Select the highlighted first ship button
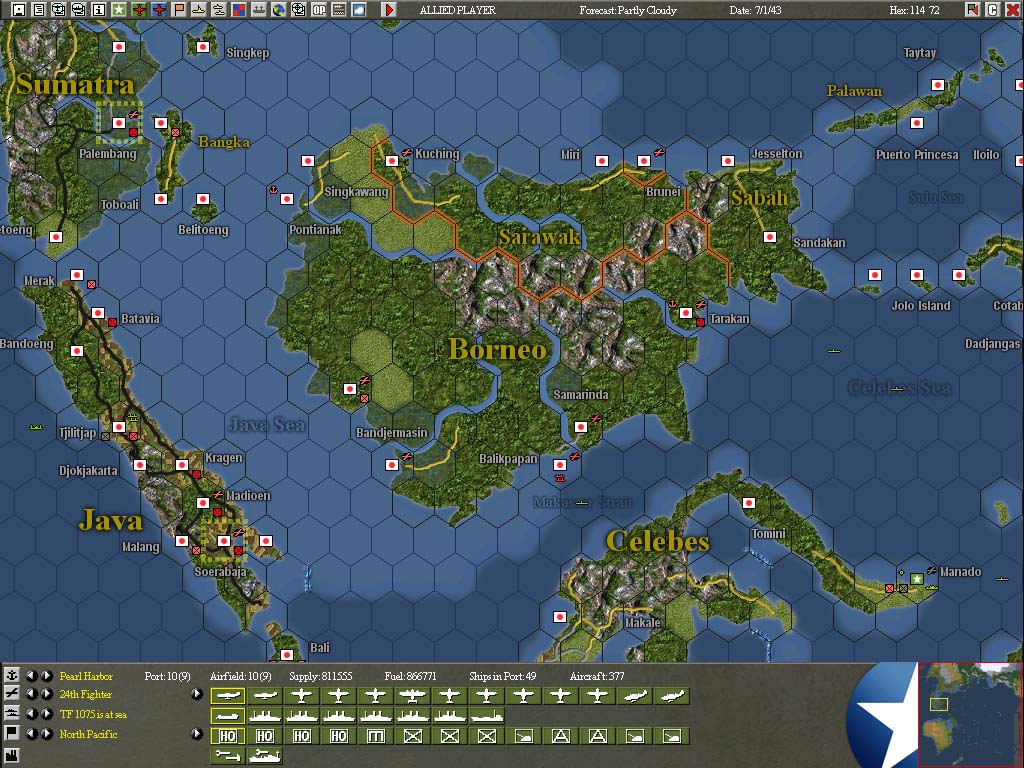 coord(228,716)
